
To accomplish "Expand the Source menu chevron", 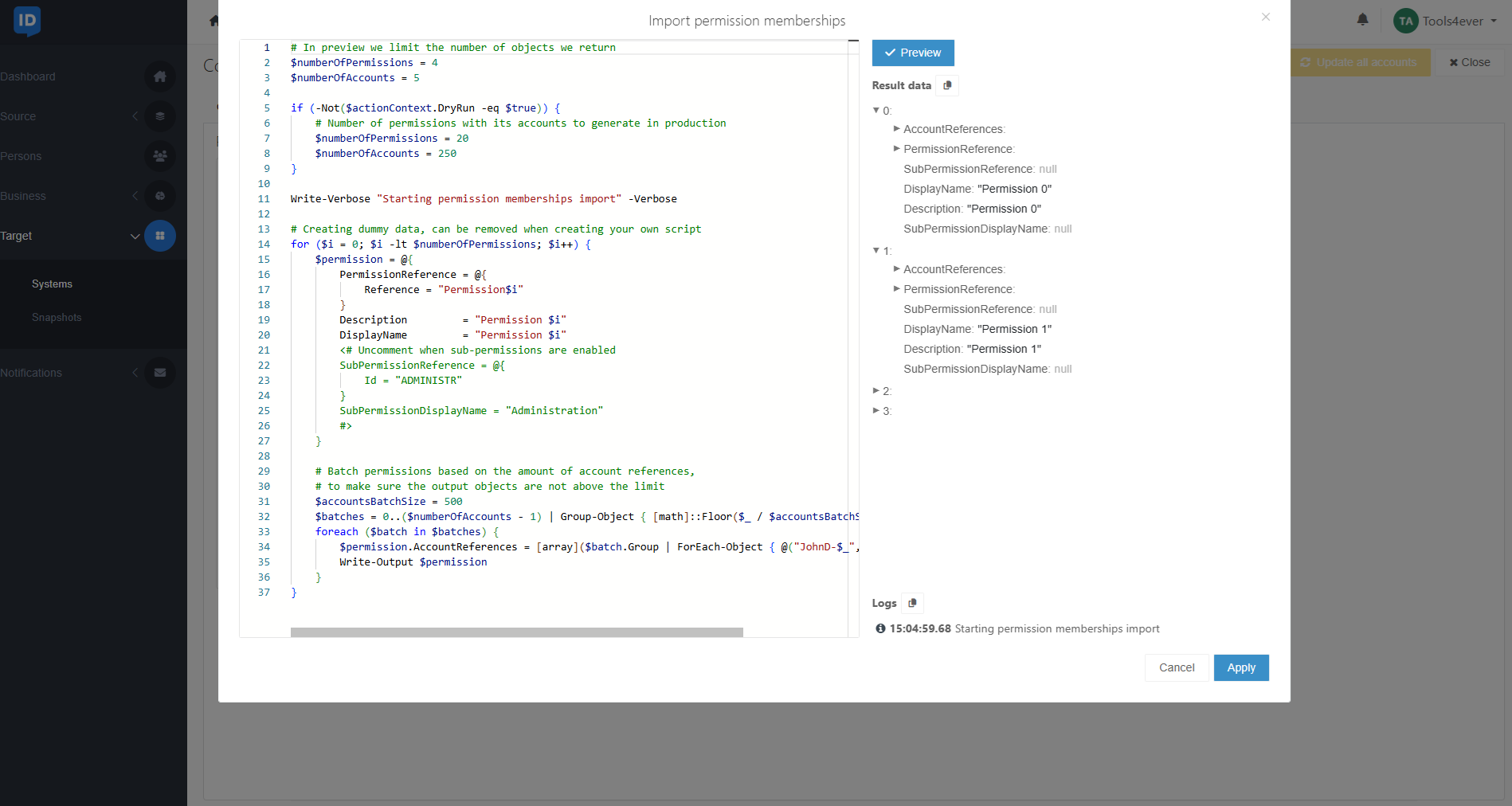I will coord(135,116).
